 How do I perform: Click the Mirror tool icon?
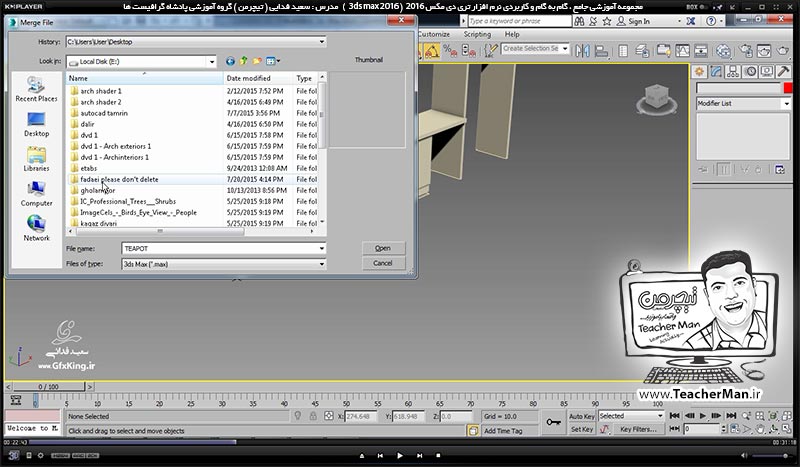(582, 51)
